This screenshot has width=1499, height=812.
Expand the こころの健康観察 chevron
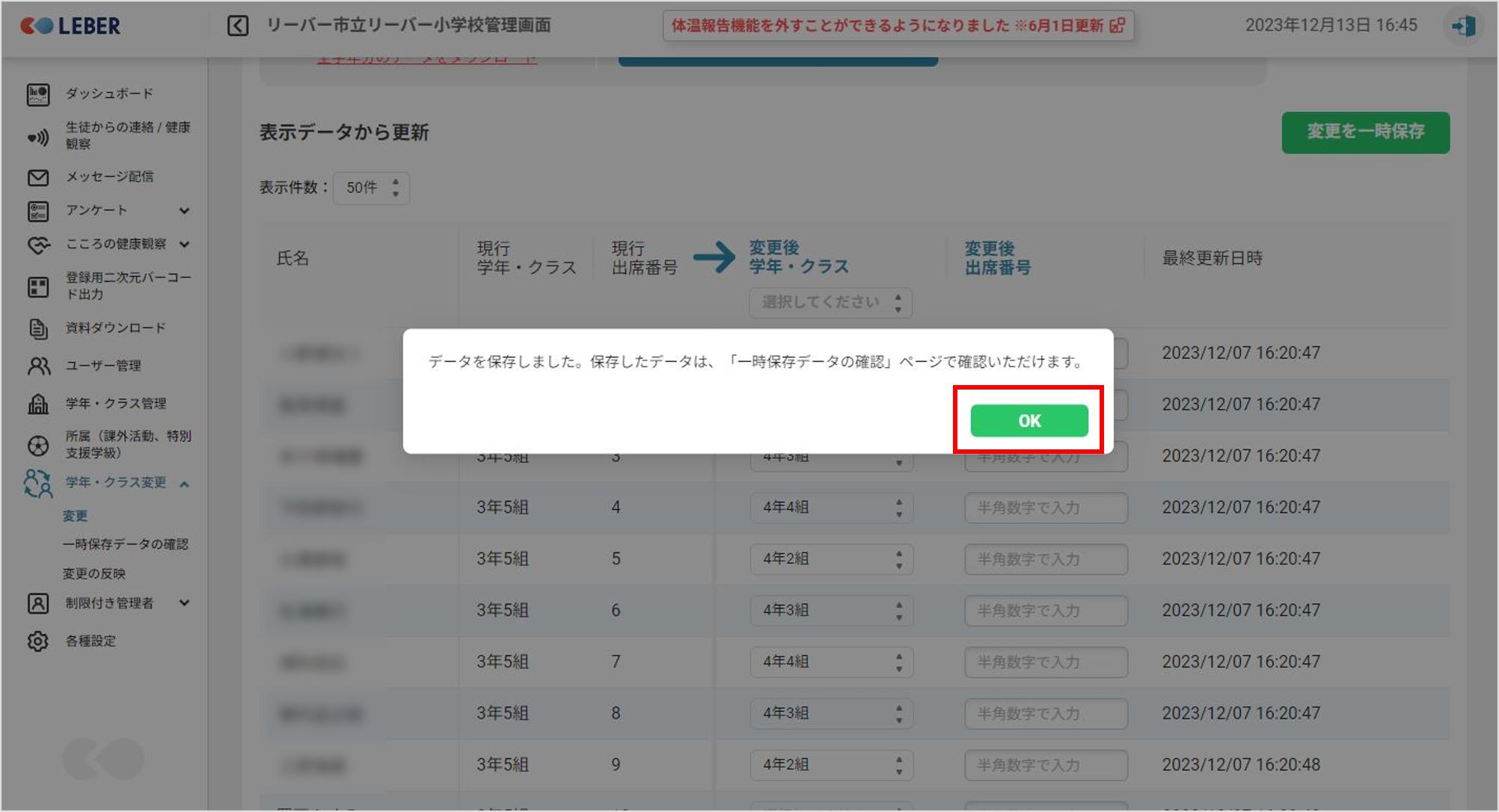point(184,244)
